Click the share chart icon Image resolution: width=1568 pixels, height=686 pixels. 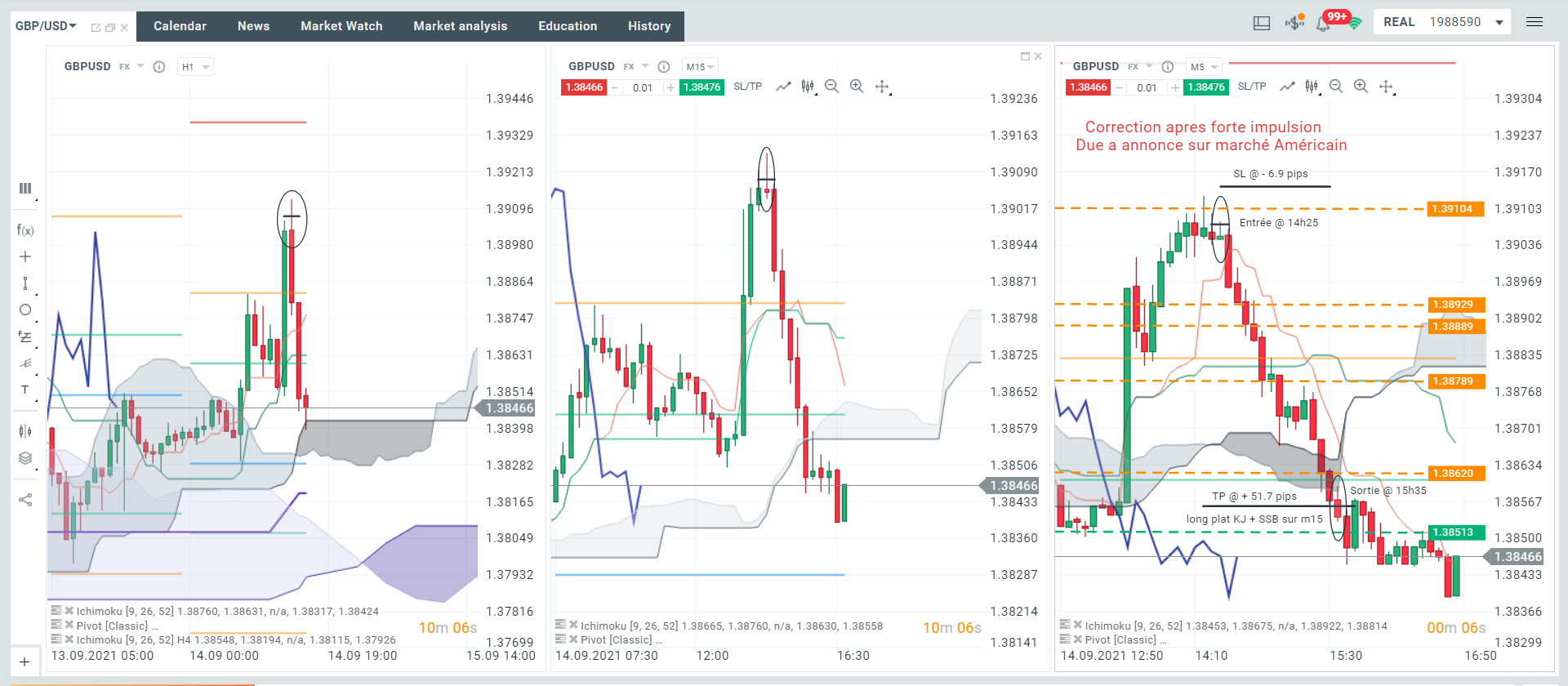[x=25, y=500]
